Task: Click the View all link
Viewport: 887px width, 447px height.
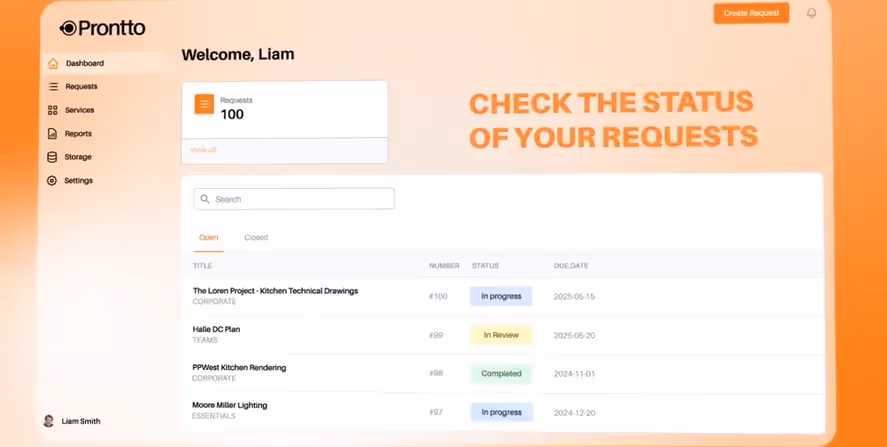Action: (203, 150)
